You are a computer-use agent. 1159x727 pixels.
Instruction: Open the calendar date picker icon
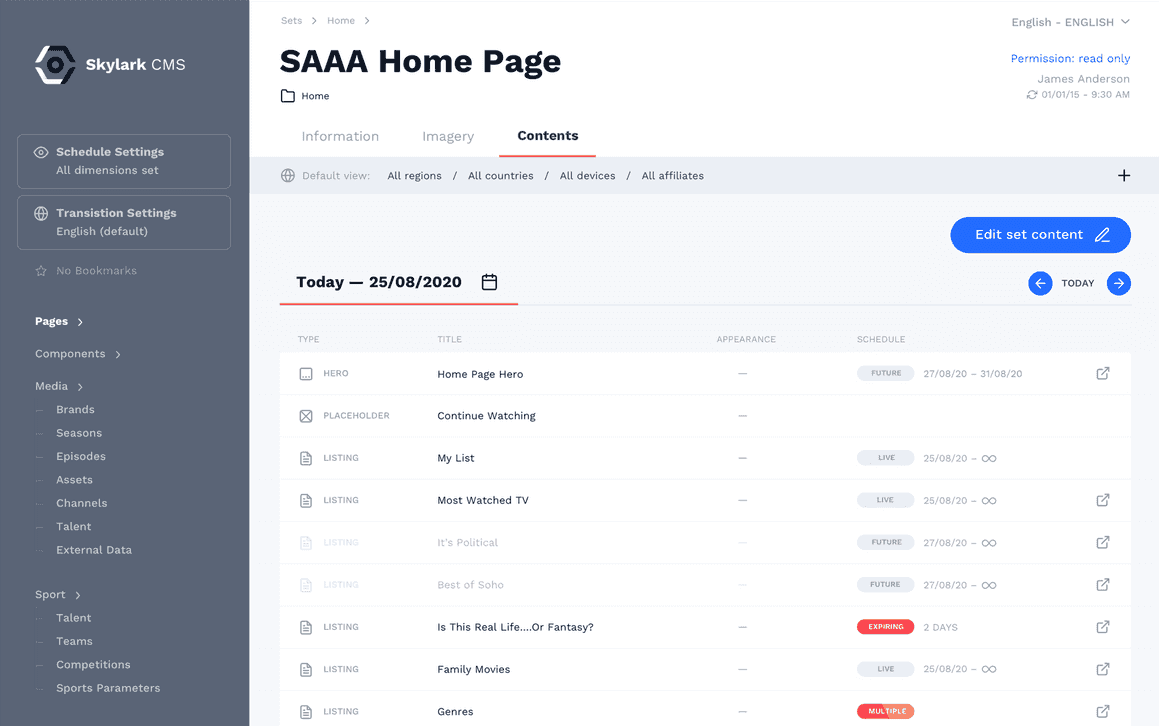coord(489,282)
